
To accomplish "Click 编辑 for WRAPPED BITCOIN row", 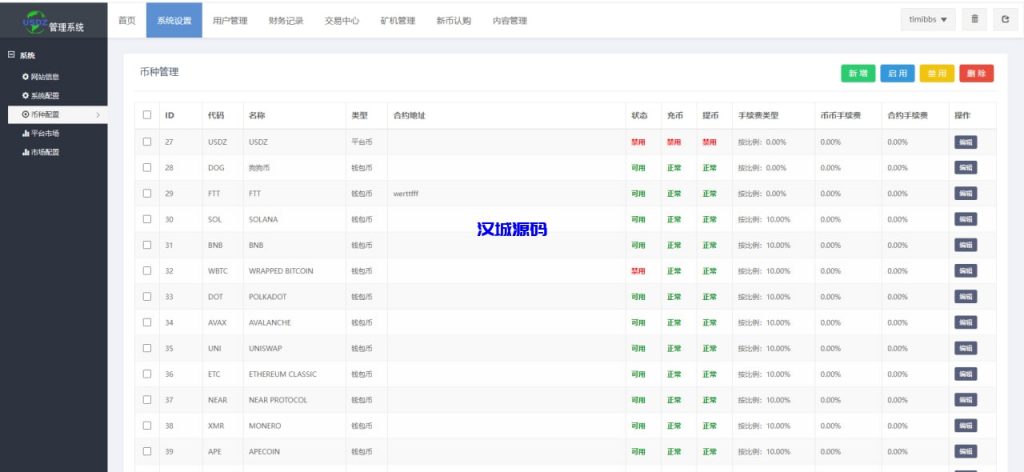I will click(x=965, y=271).
